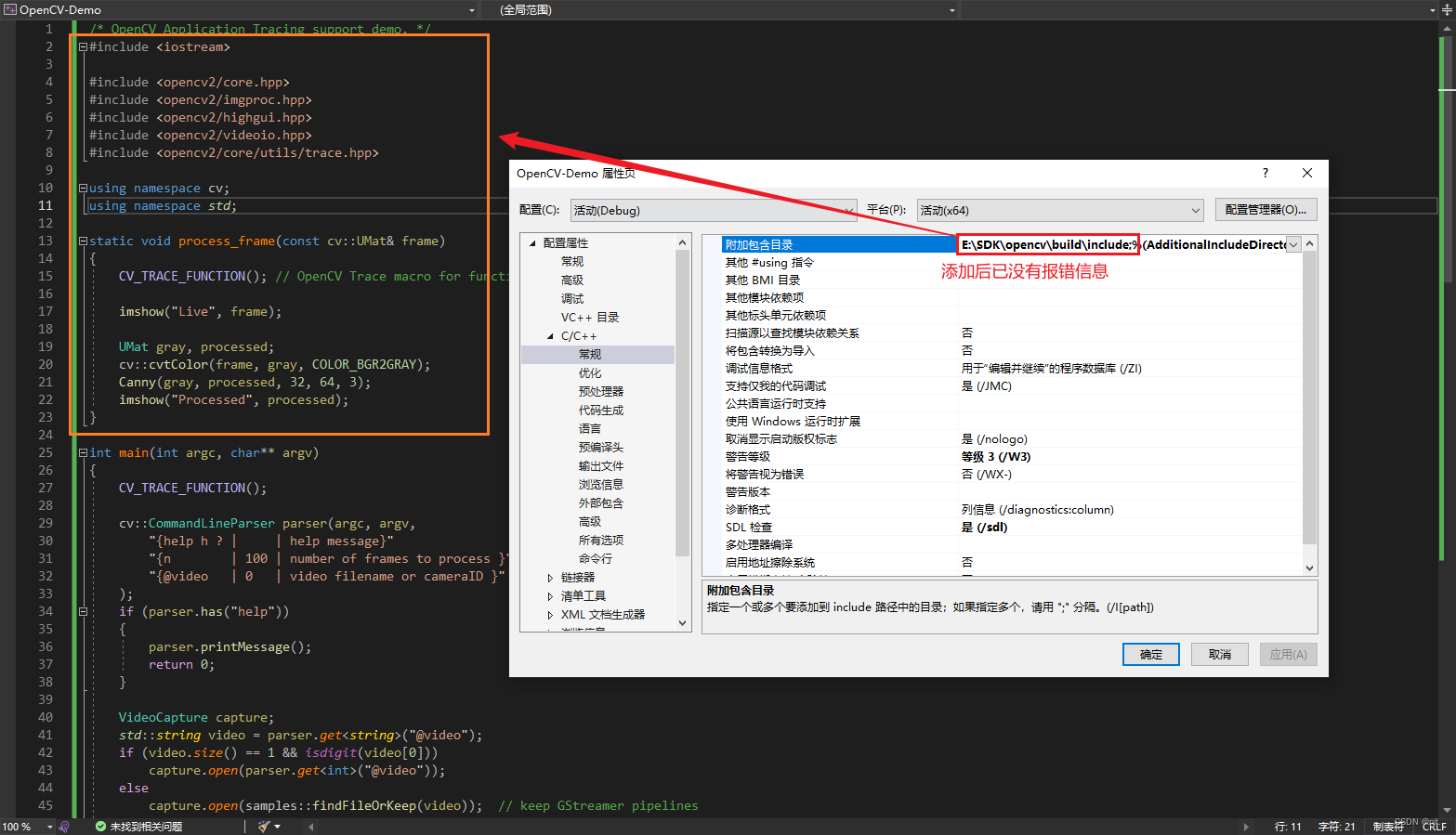This screenshot has height=835, width=1456.
Task: Select the 所有选项 tree item
Action: coord(601,541)
